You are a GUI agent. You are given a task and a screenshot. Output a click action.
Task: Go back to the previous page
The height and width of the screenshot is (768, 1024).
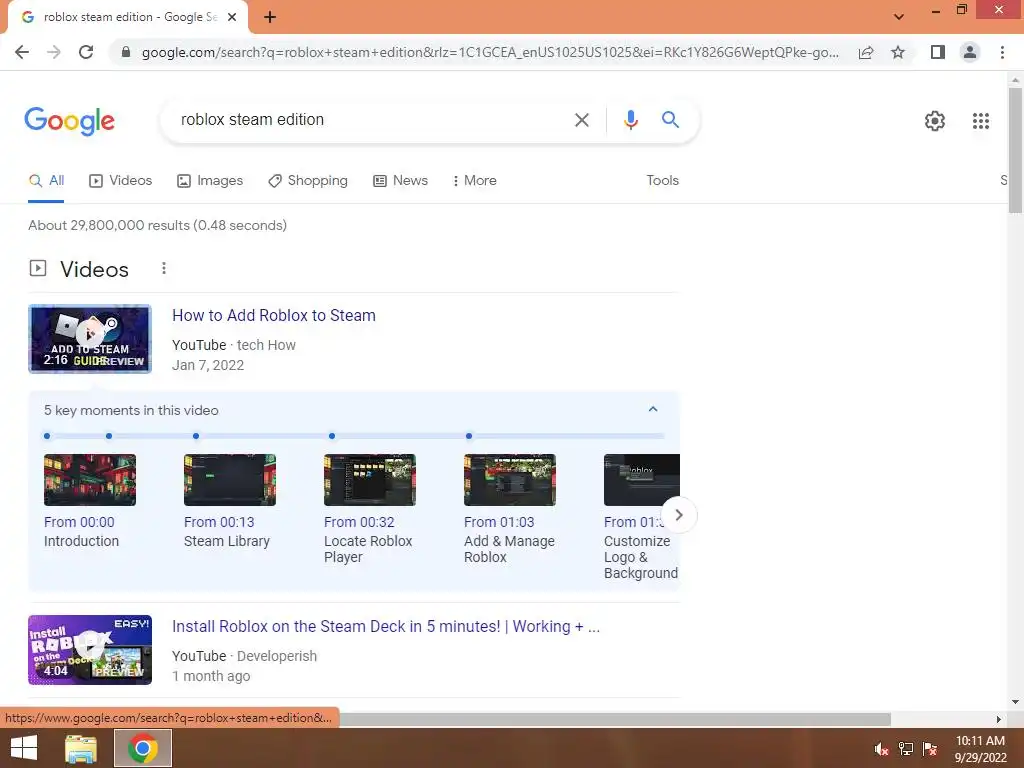22,52
